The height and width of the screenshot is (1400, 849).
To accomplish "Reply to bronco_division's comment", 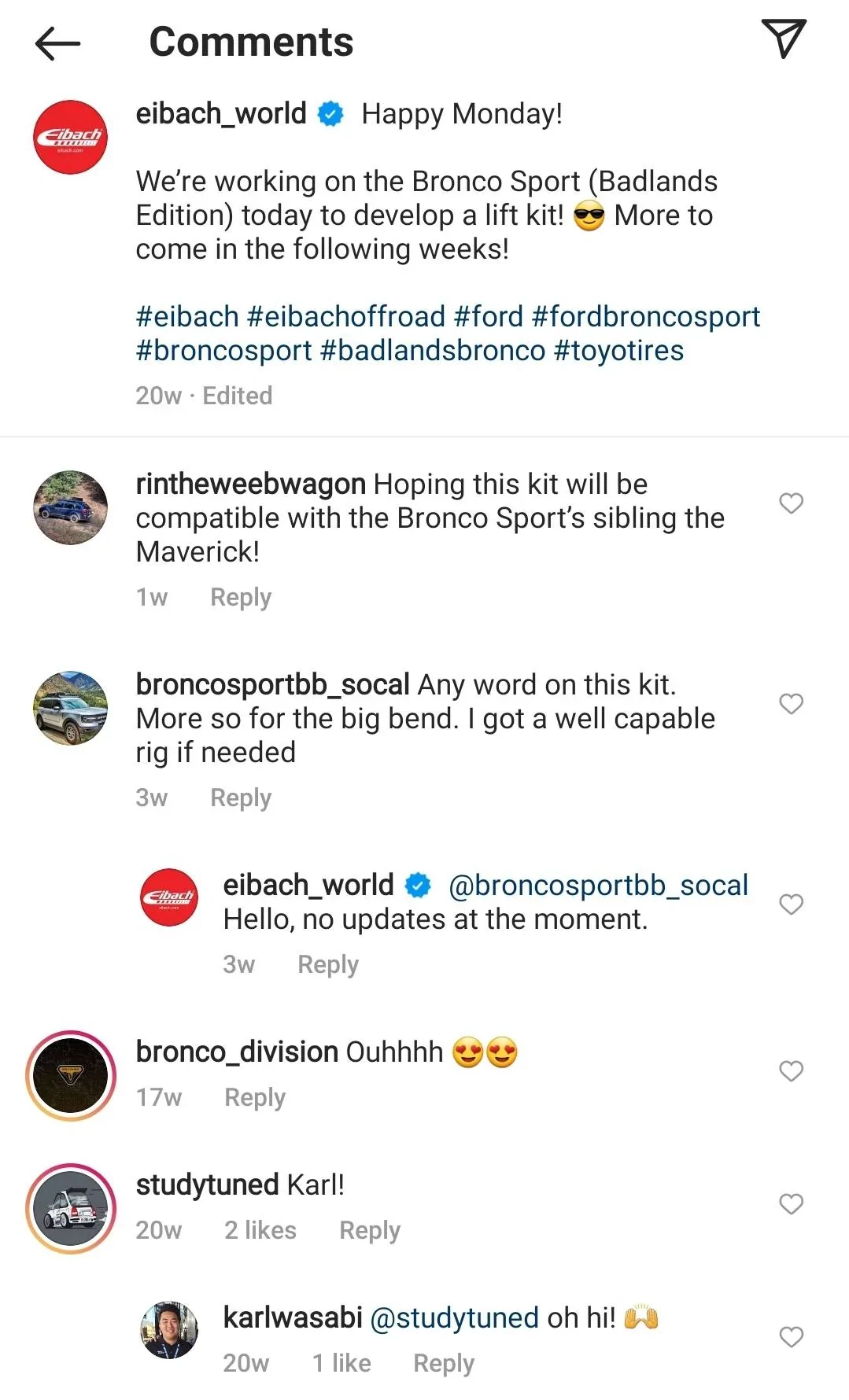I will (255, 1098).
